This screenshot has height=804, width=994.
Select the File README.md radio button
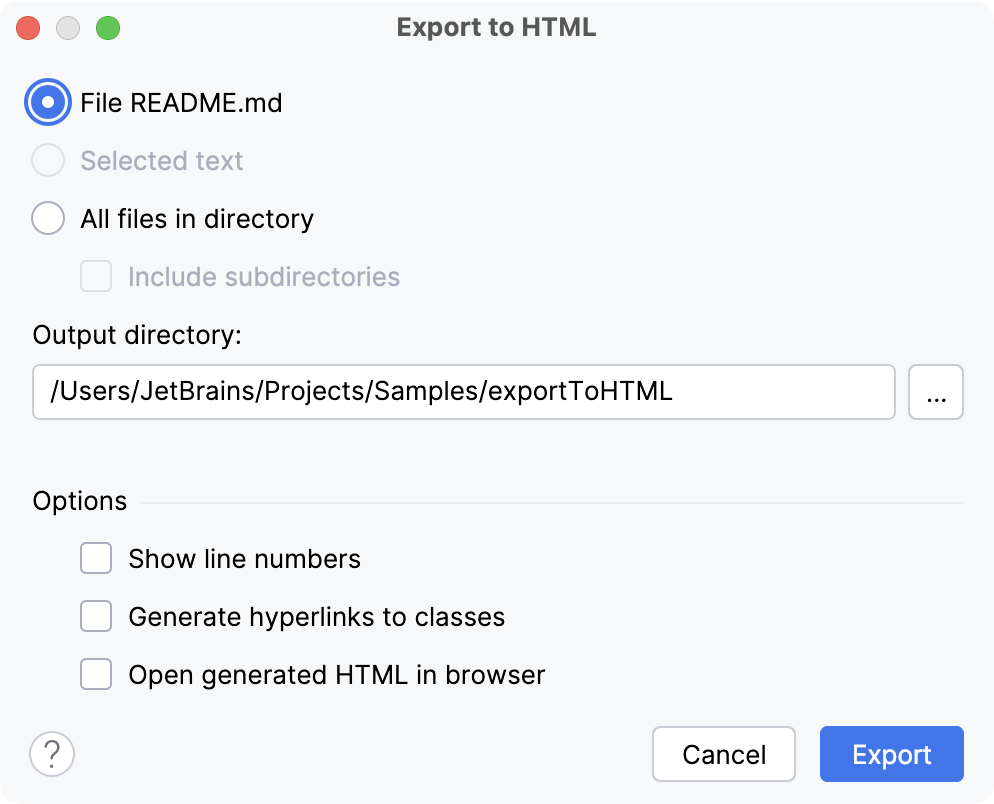pos(47,102)
